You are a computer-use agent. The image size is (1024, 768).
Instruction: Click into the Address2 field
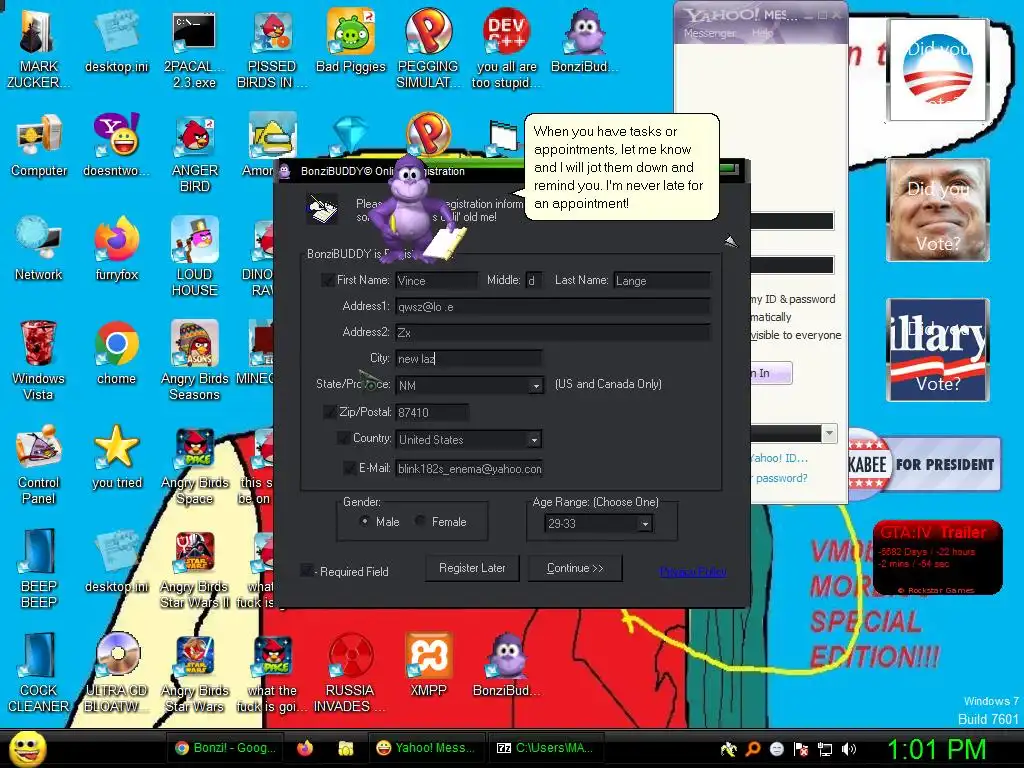552,333
